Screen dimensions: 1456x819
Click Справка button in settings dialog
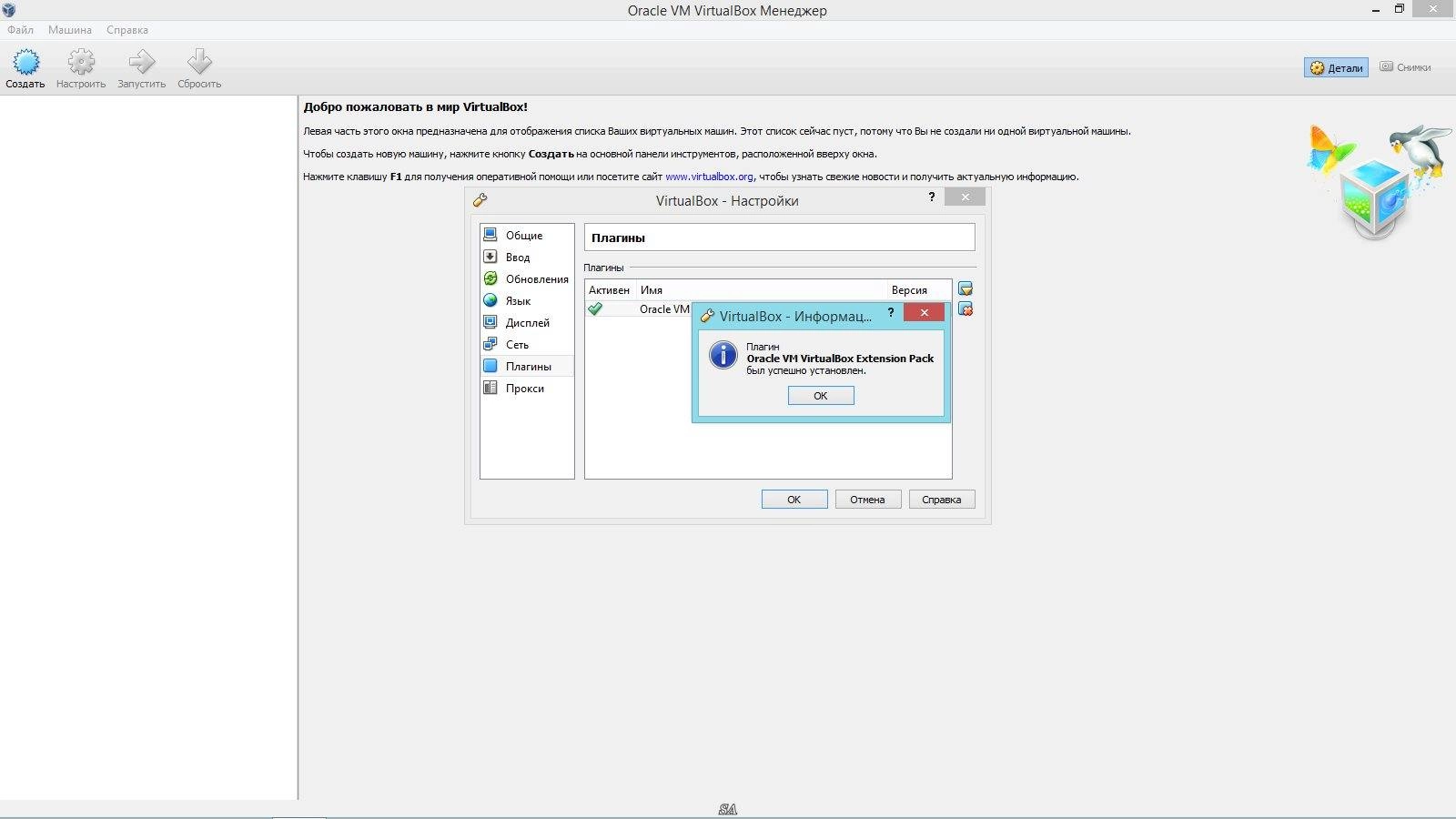coord(941,500)
